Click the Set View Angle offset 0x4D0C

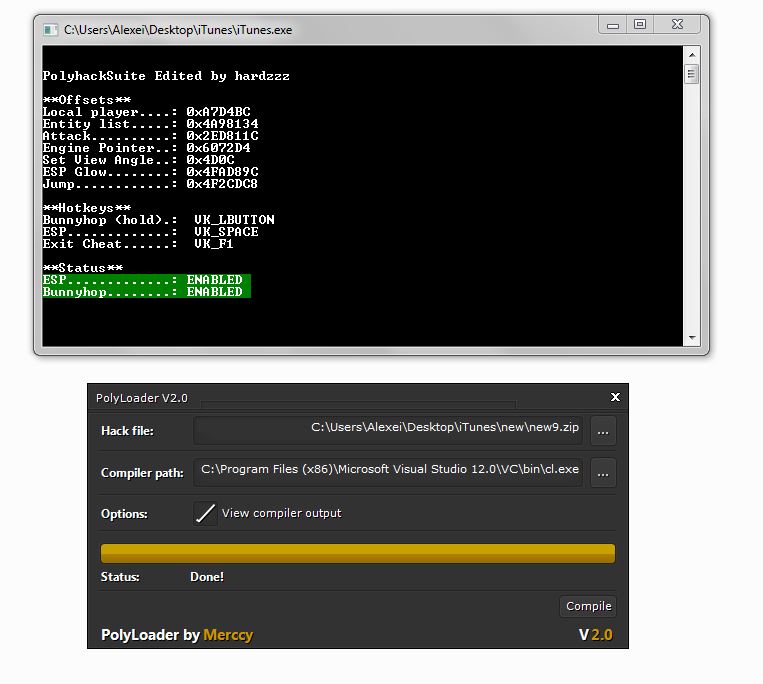(x=211, y=160)
